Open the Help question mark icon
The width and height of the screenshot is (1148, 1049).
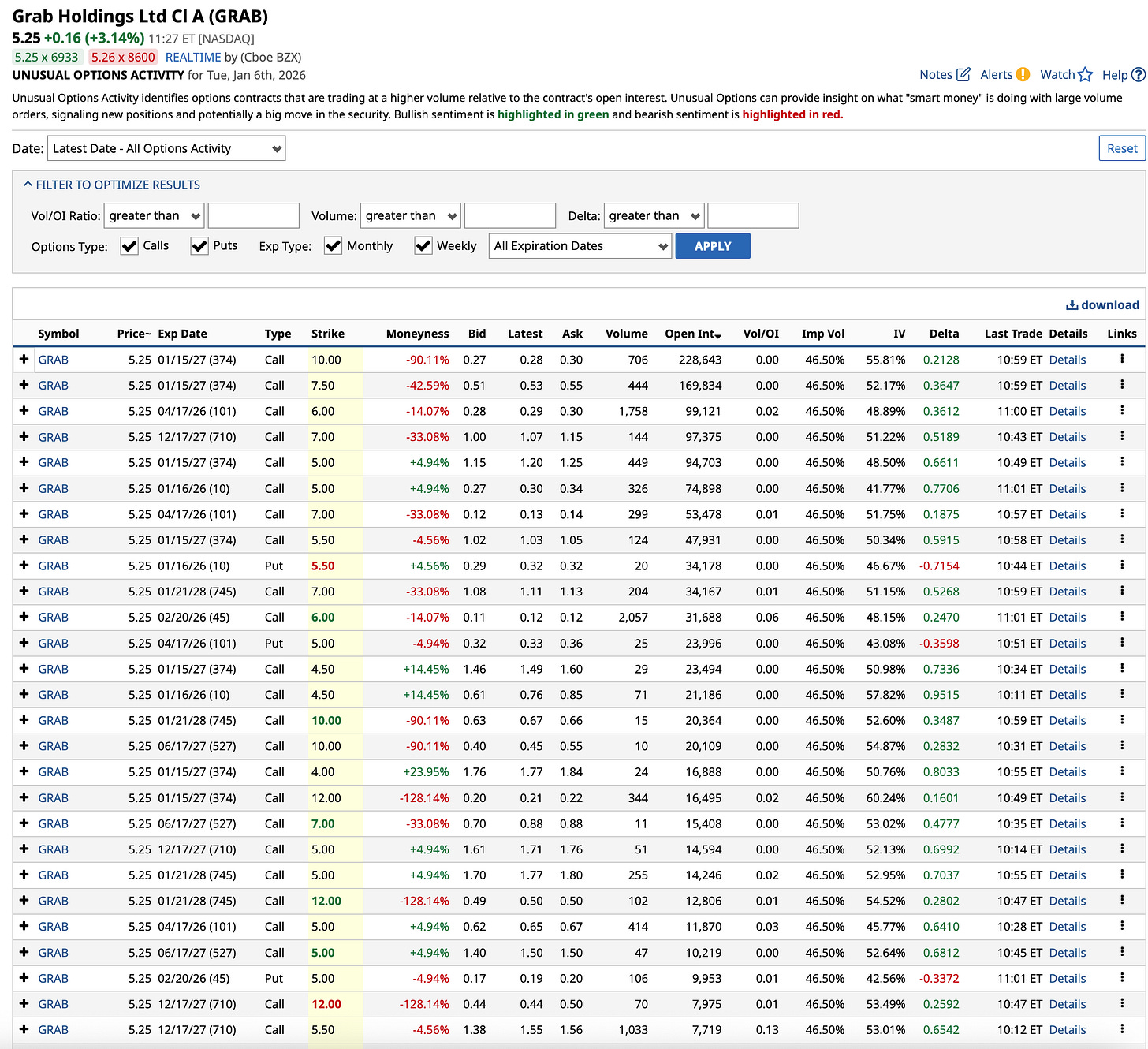(1138, 74)
